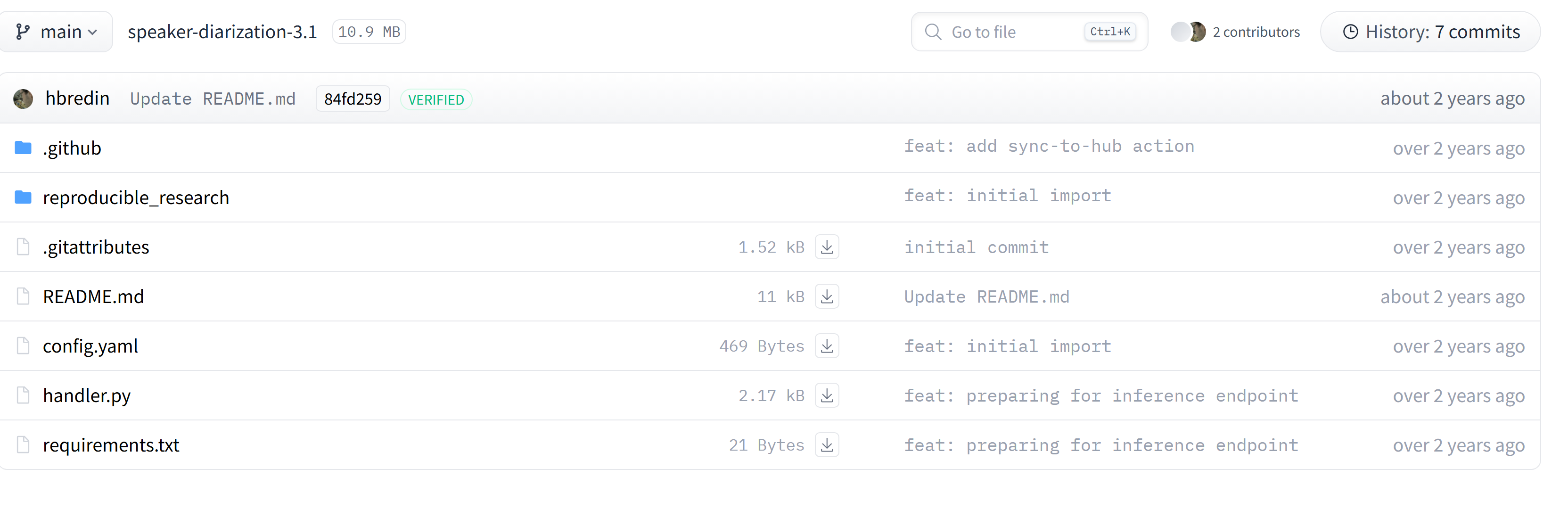Click the handler.py file icon
The width and height of the screenshot is (1568, 518).
(x=23, y=395)
